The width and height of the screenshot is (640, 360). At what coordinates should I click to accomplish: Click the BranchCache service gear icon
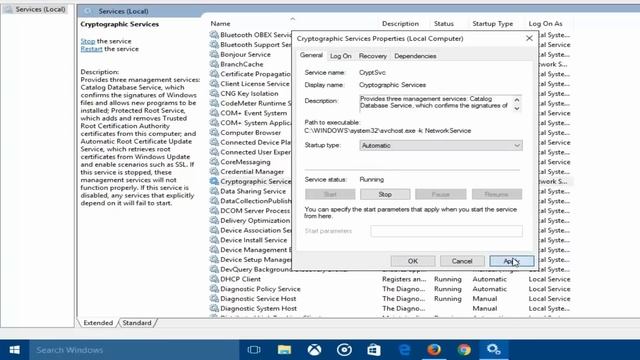click(214, 64)
